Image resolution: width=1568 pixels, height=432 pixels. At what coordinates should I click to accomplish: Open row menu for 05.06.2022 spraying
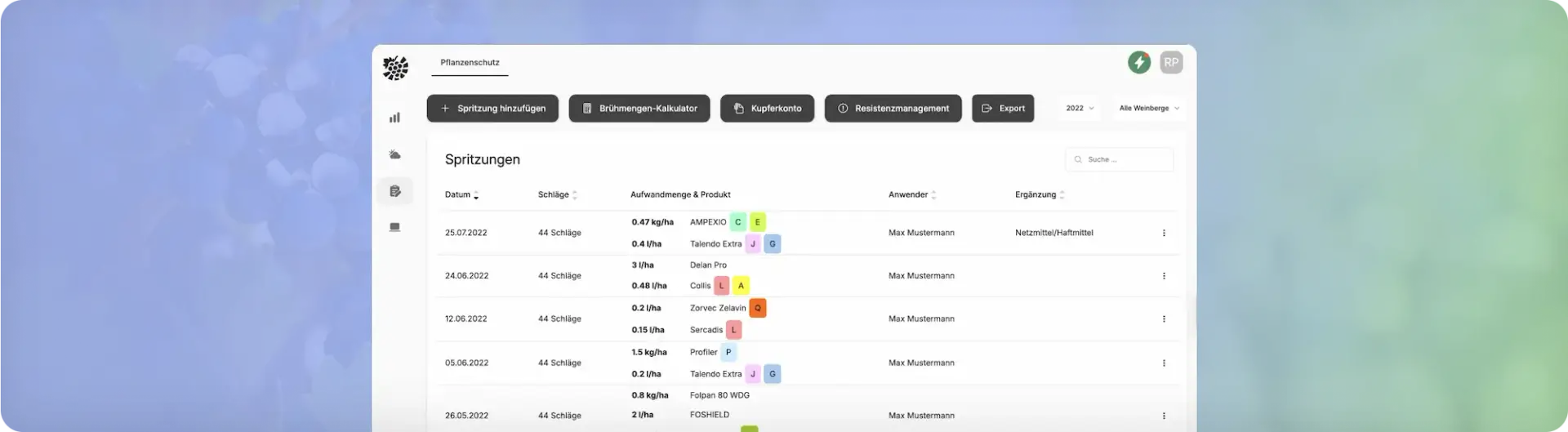(1164, 363)
